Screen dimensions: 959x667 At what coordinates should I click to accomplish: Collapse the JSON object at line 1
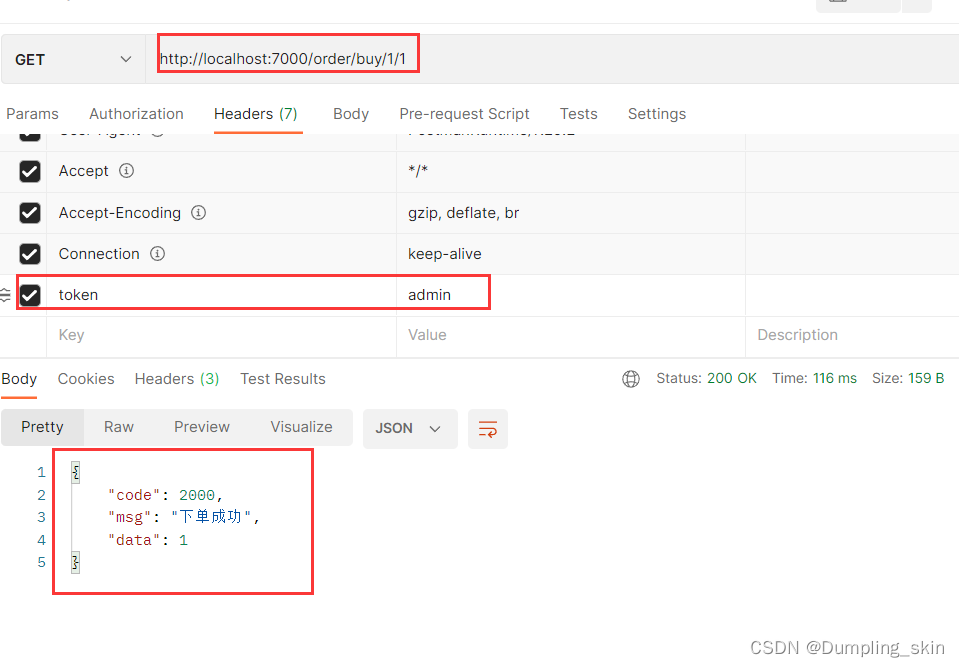point(75,471)
